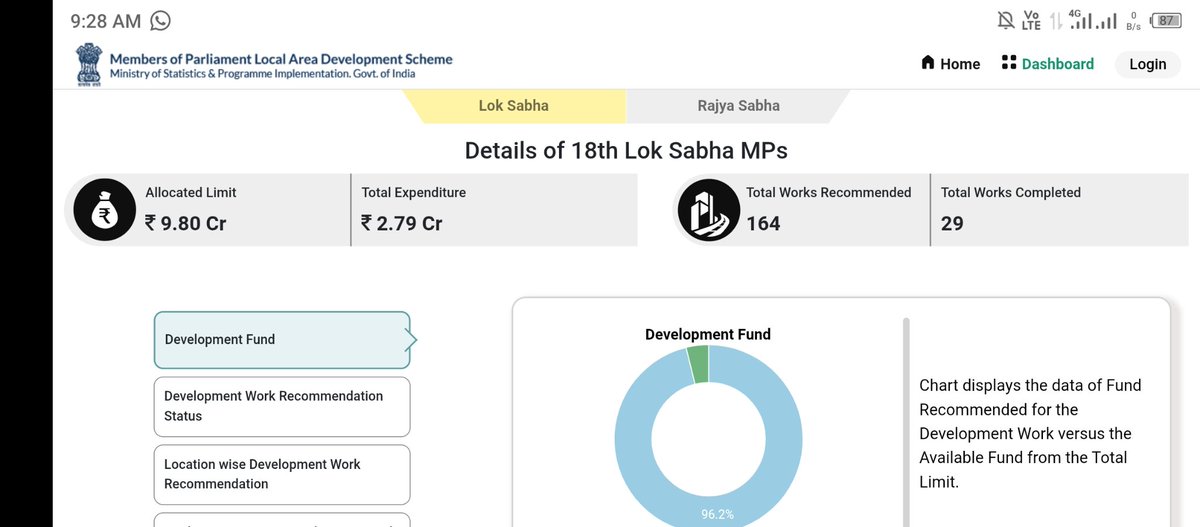
Task: Tap the battery indicator icon
Action: point(1165,20)
